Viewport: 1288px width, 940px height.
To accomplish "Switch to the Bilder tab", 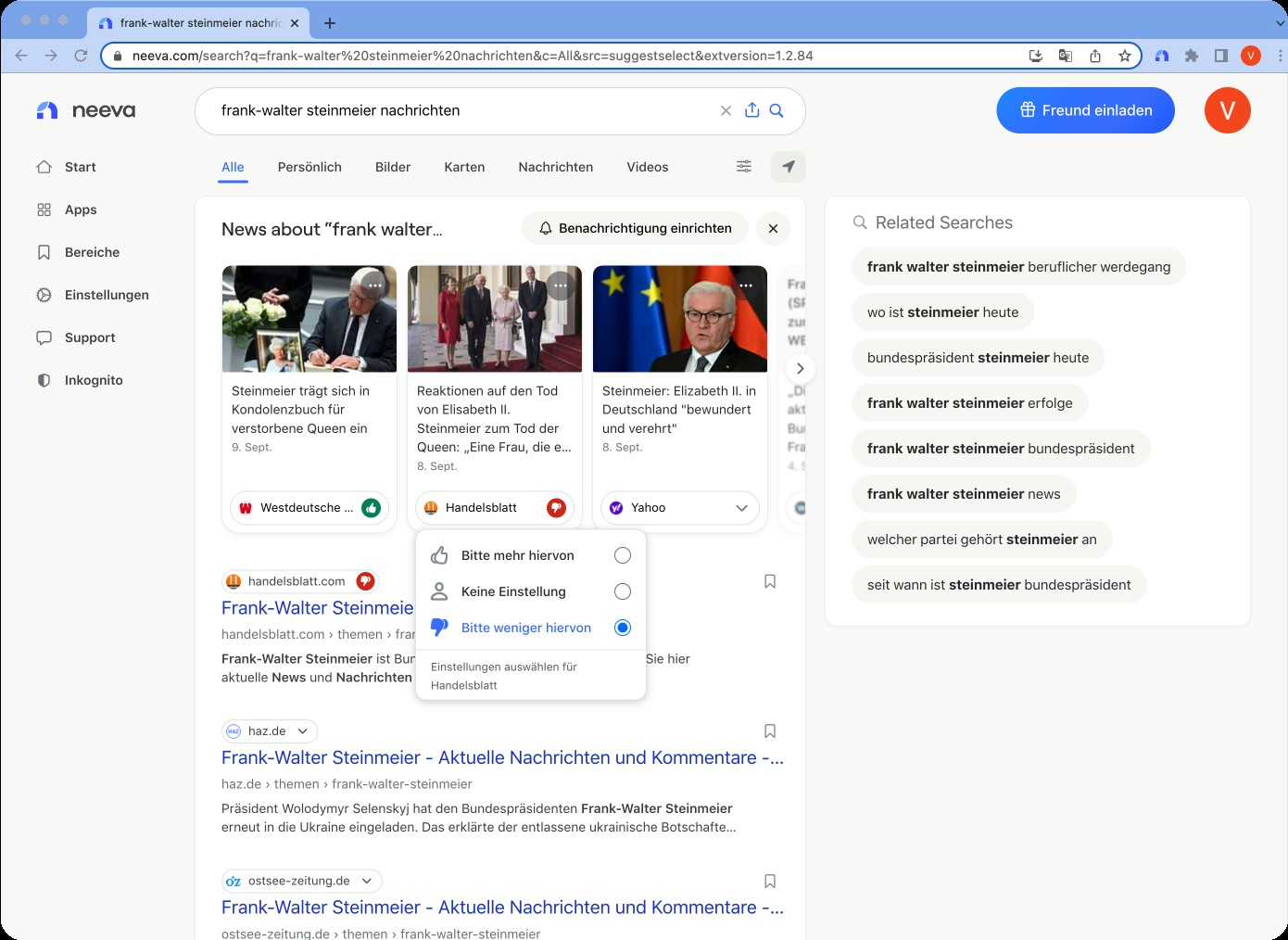I will coord(393,167).
